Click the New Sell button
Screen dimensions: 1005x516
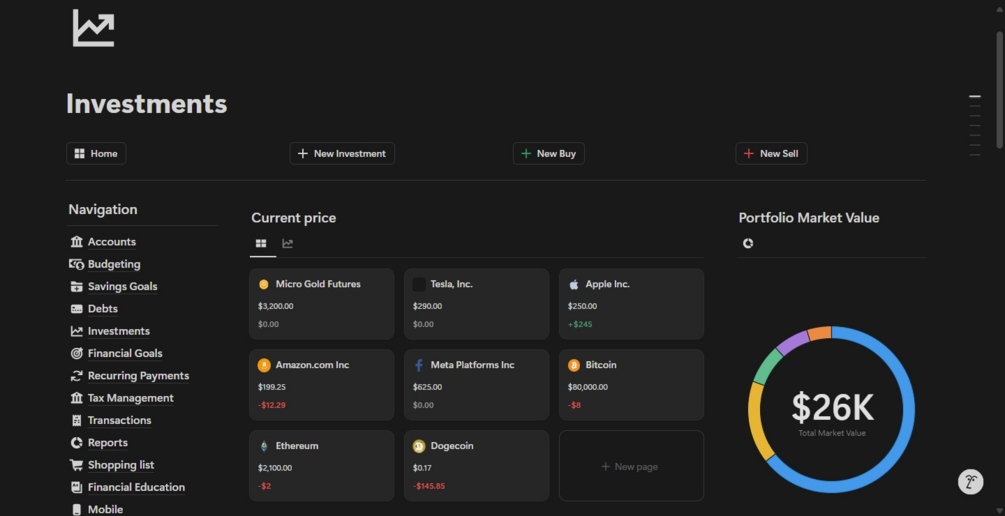[x=771, y=154]
